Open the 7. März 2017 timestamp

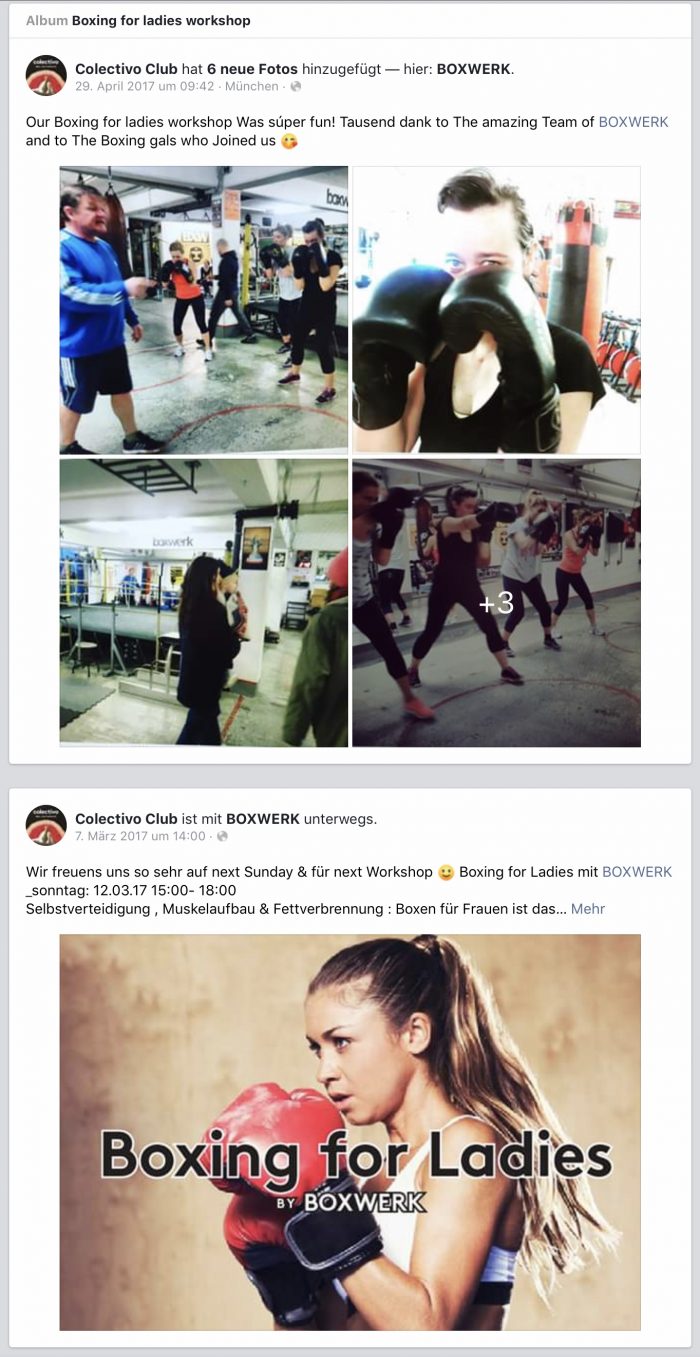[140, 836]
